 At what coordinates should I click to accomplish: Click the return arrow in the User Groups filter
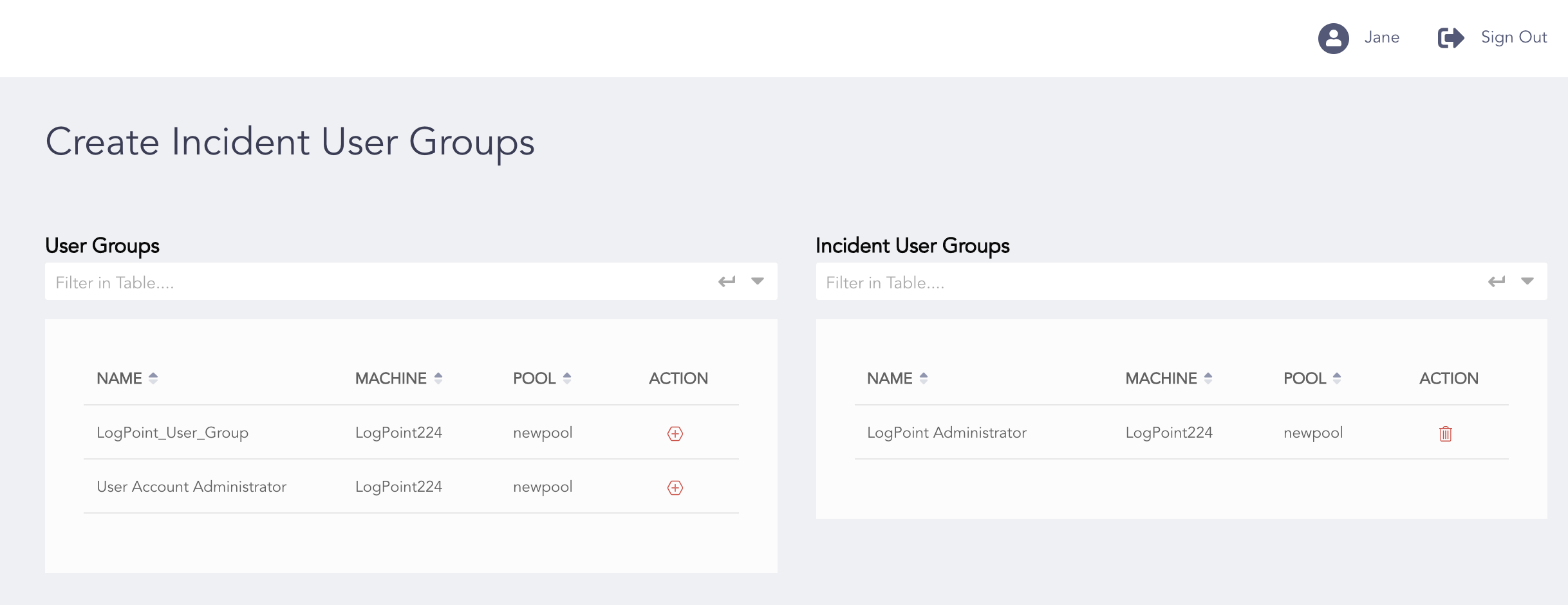726,281
